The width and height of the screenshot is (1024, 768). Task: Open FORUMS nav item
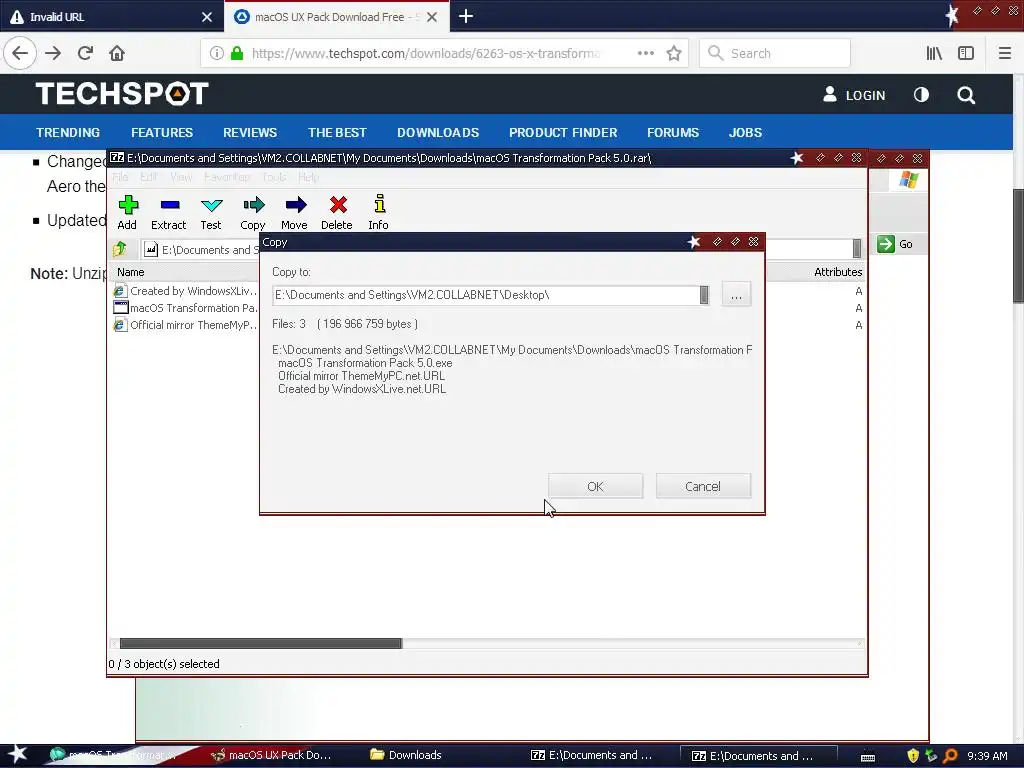click(673, 133)
